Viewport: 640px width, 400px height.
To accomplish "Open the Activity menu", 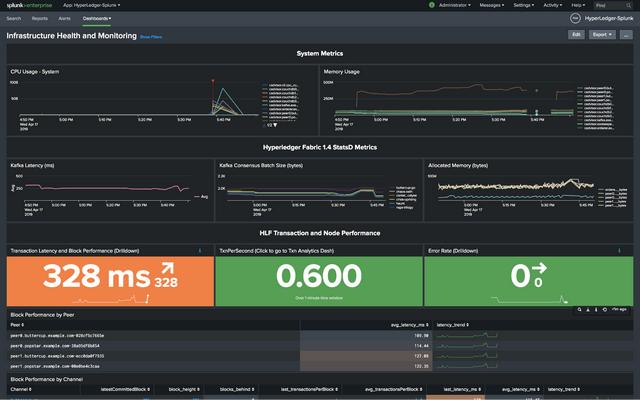I will tap(553, 5).
